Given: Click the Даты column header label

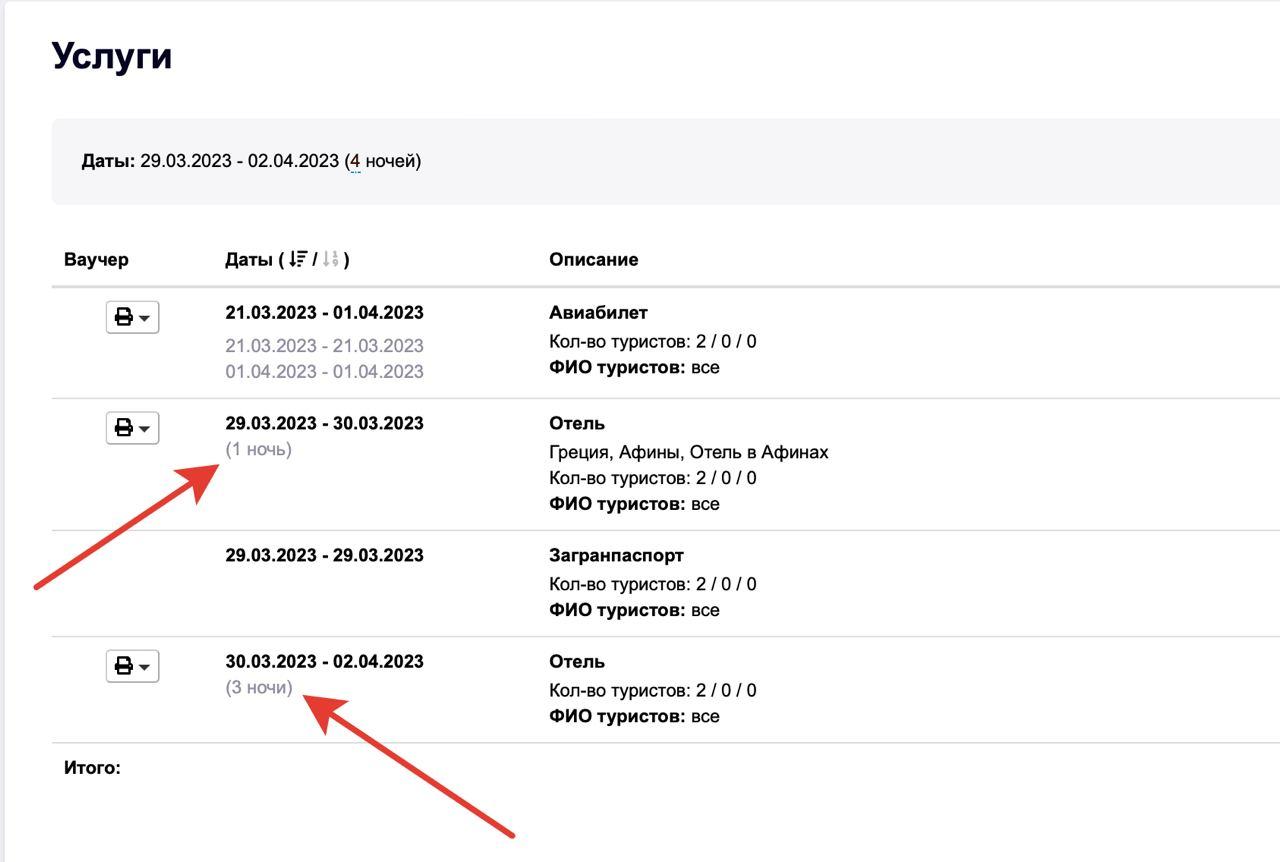Looking at the screenshot, I should coord(248,260).
